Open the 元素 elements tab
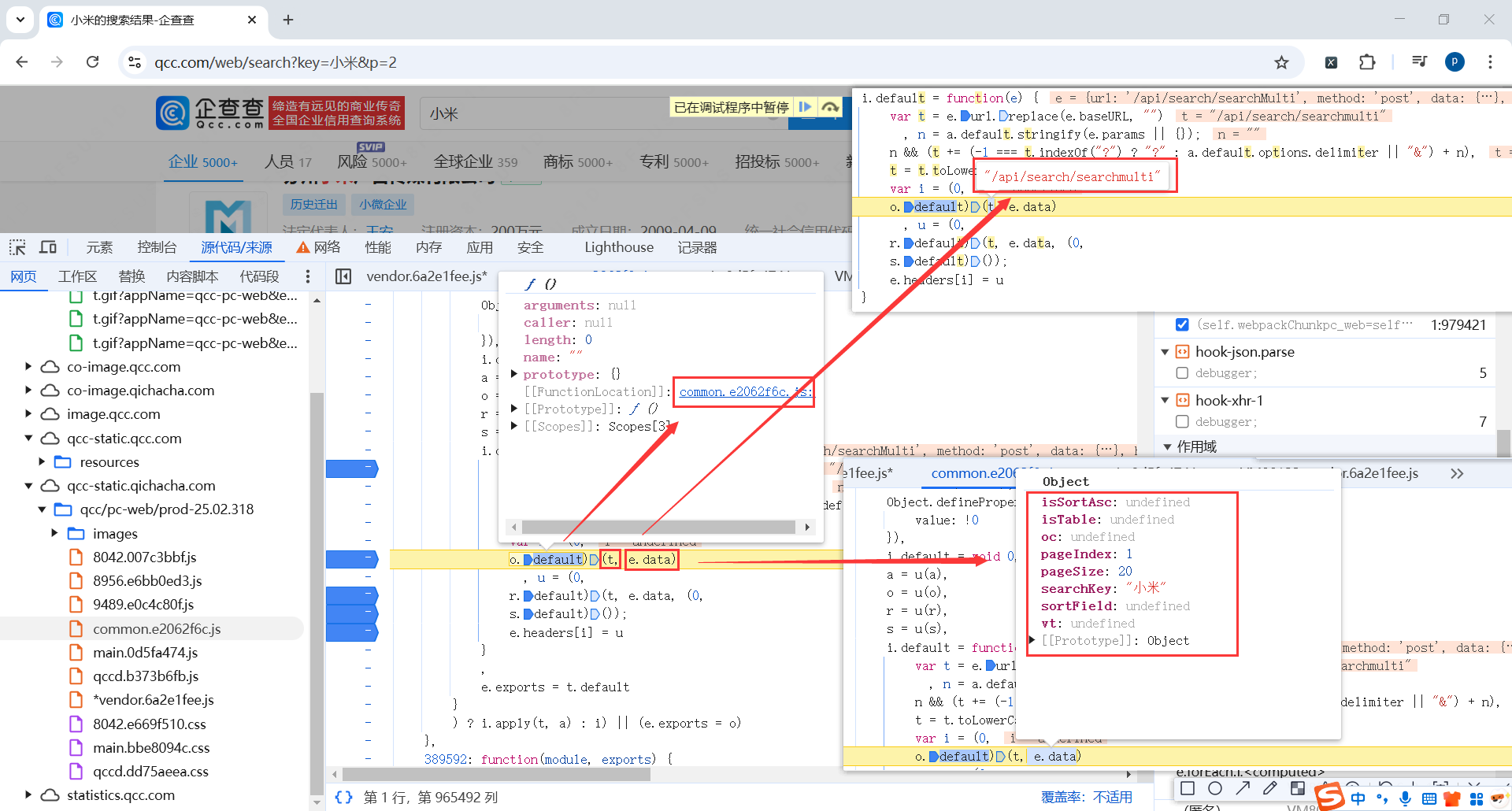This screenshot has width=1512, height=811. point(99,247)
